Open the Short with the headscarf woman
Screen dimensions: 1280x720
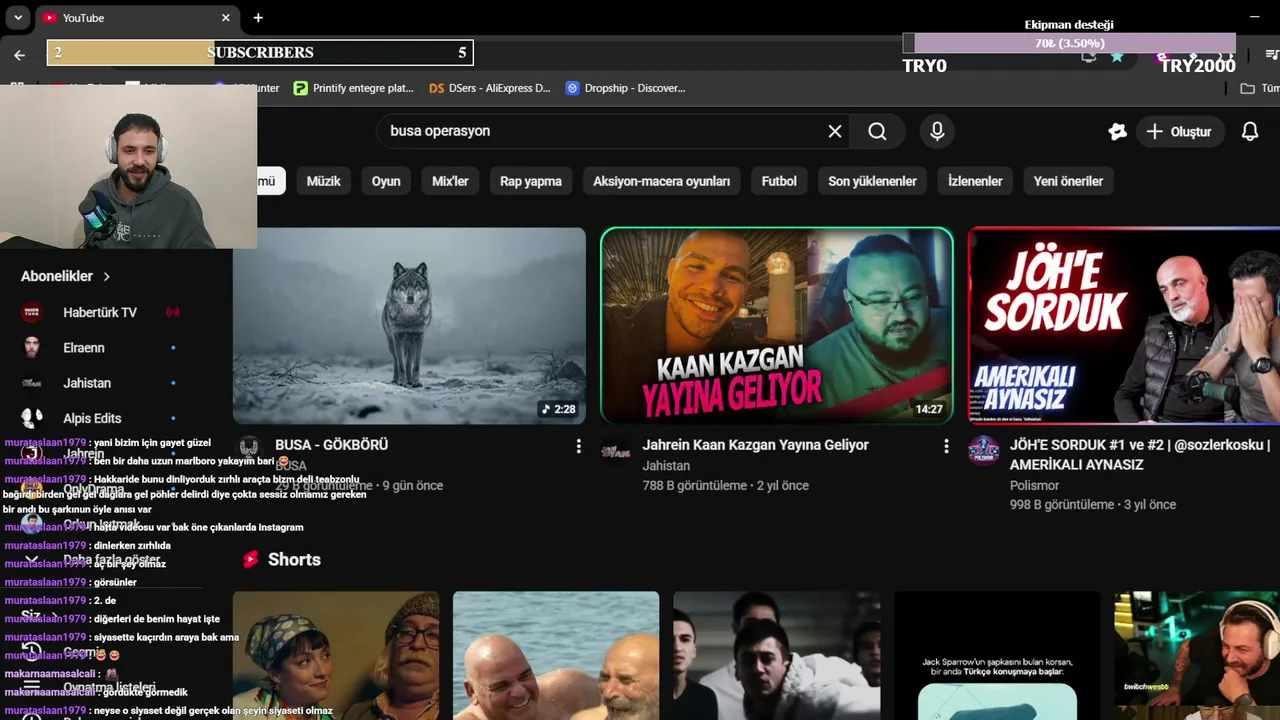click(336, 656)
